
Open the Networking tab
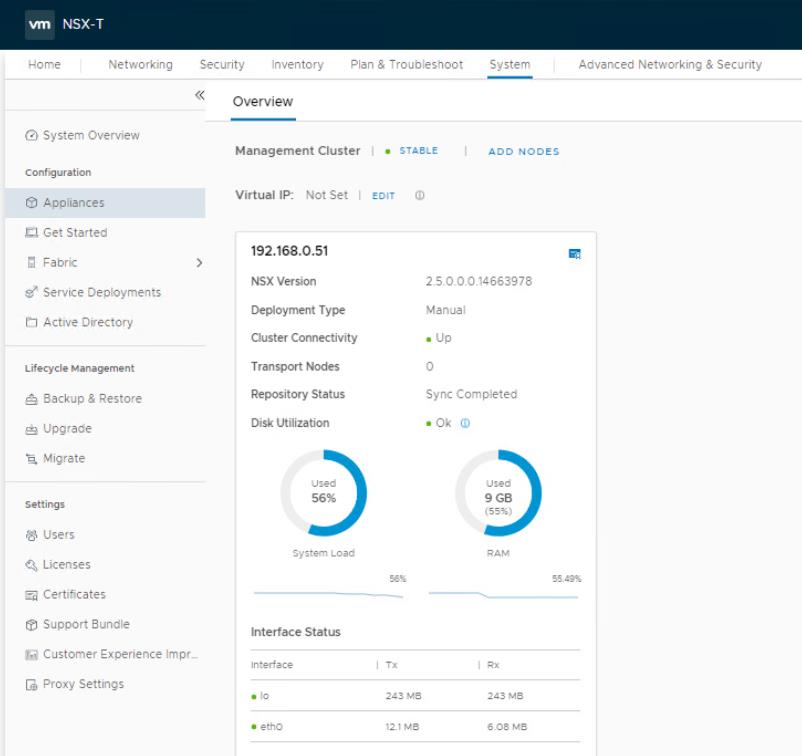(x=141, y=64)
